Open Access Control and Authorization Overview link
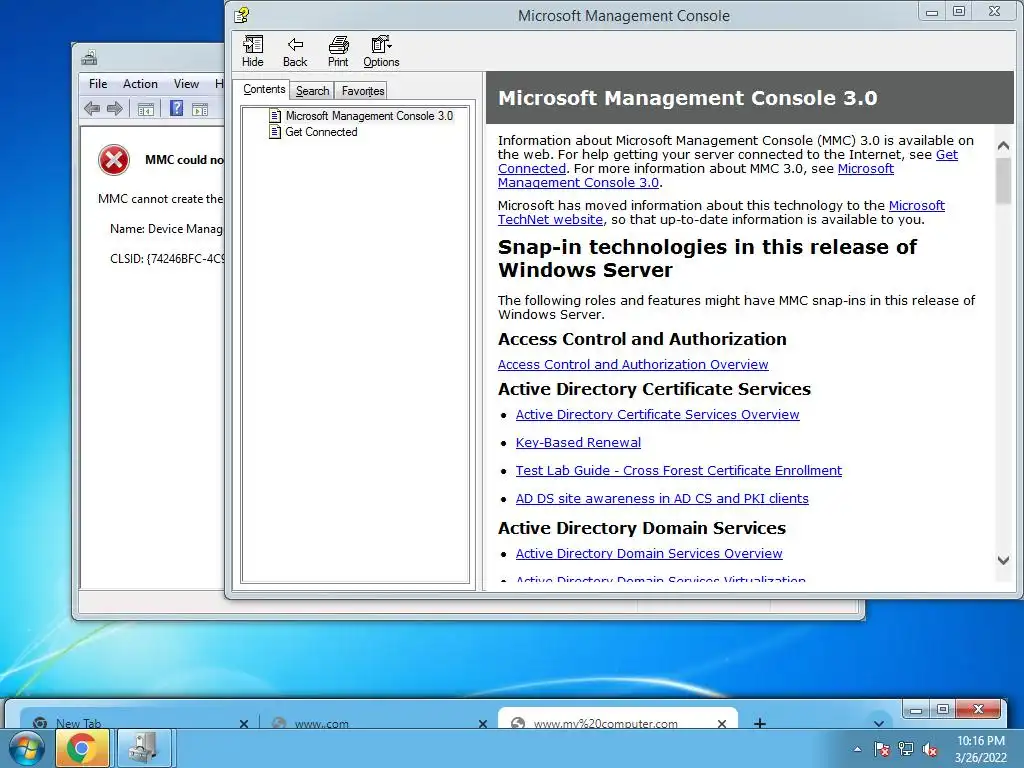 [x=633, y=364]
